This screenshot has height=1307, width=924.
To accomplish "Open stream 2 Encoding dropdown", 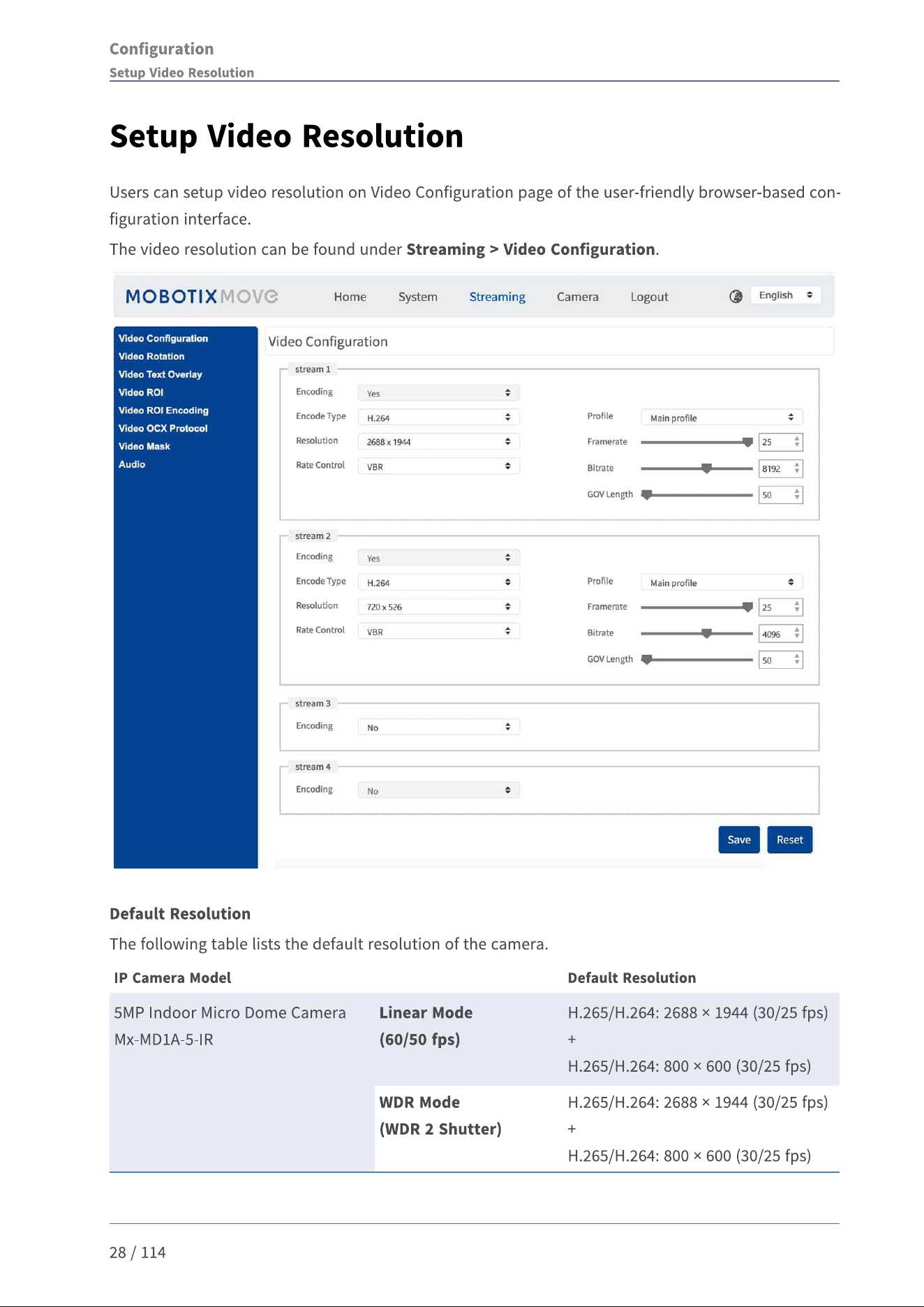I will (439, 558).
